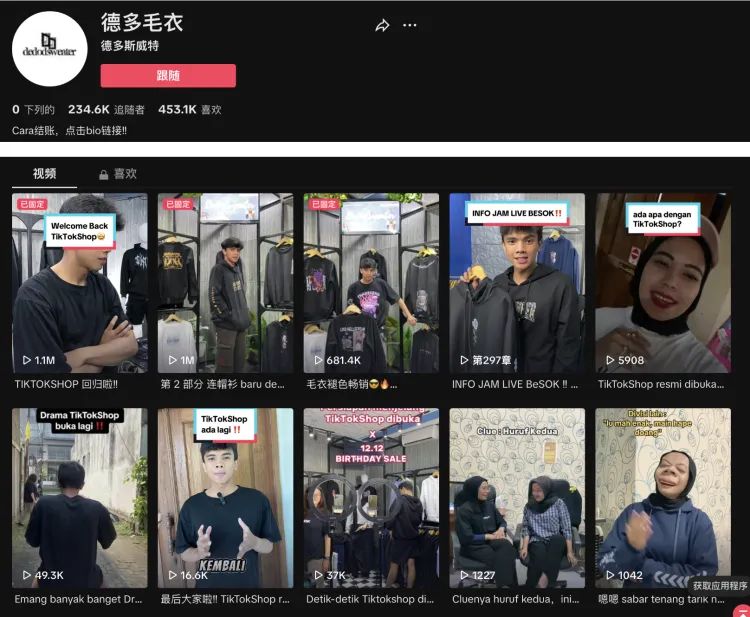Click the '第 2 部分 连帽衫 baru de...' caption
Screen dimensions: 750x617
tap(222, 384)
